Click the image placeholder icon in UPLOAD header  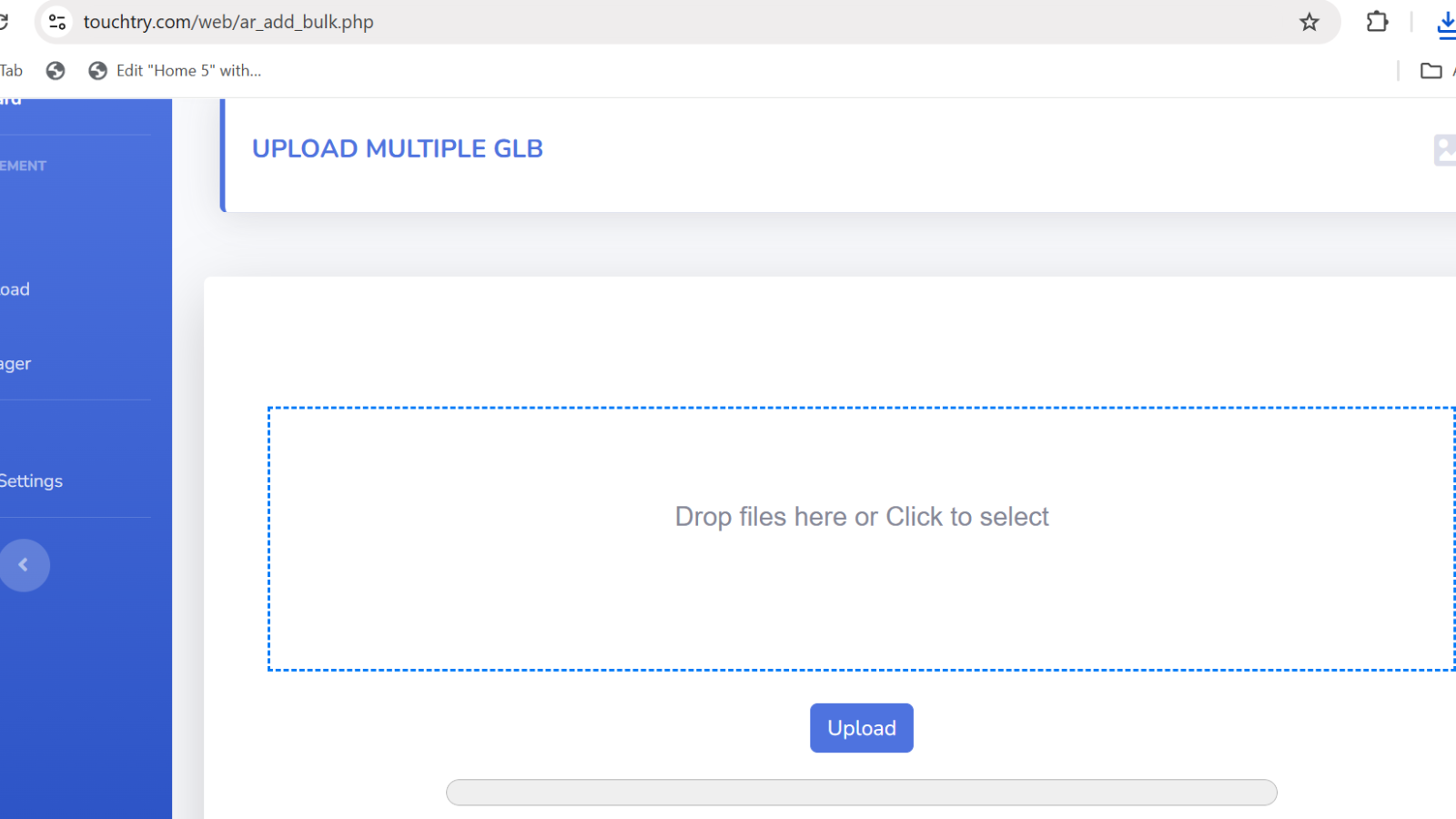point(1446,149)
